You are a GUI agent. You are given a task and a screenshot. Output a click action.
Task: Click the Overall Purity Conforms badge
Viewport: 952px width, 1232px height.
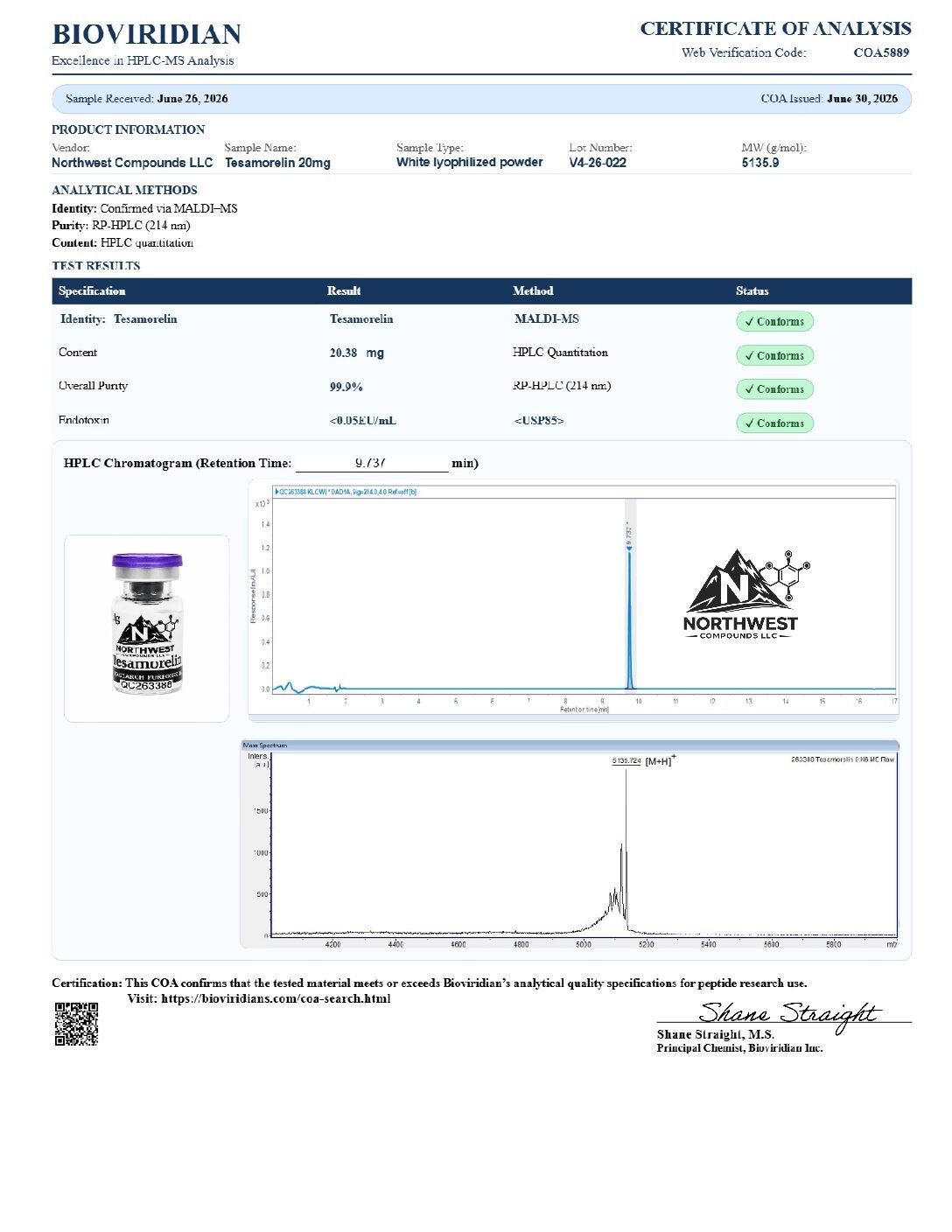[774, 388]
